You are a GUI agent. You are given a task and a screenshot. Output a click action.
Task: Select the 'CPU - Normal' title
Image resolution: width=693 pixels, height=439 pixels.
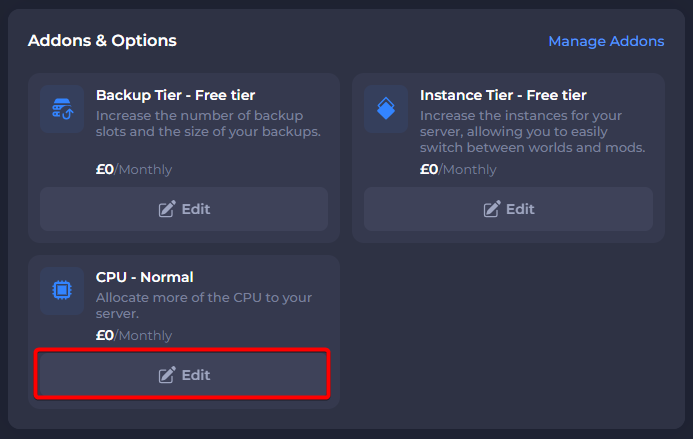pos(145,277)
